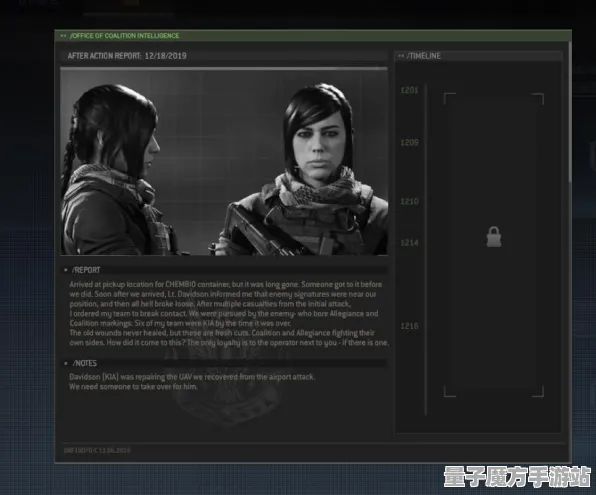This screenshot has height=495, width=596.
Task: Click the window's vertical scrollbar at right edge
Action: [x=569, y=112]
